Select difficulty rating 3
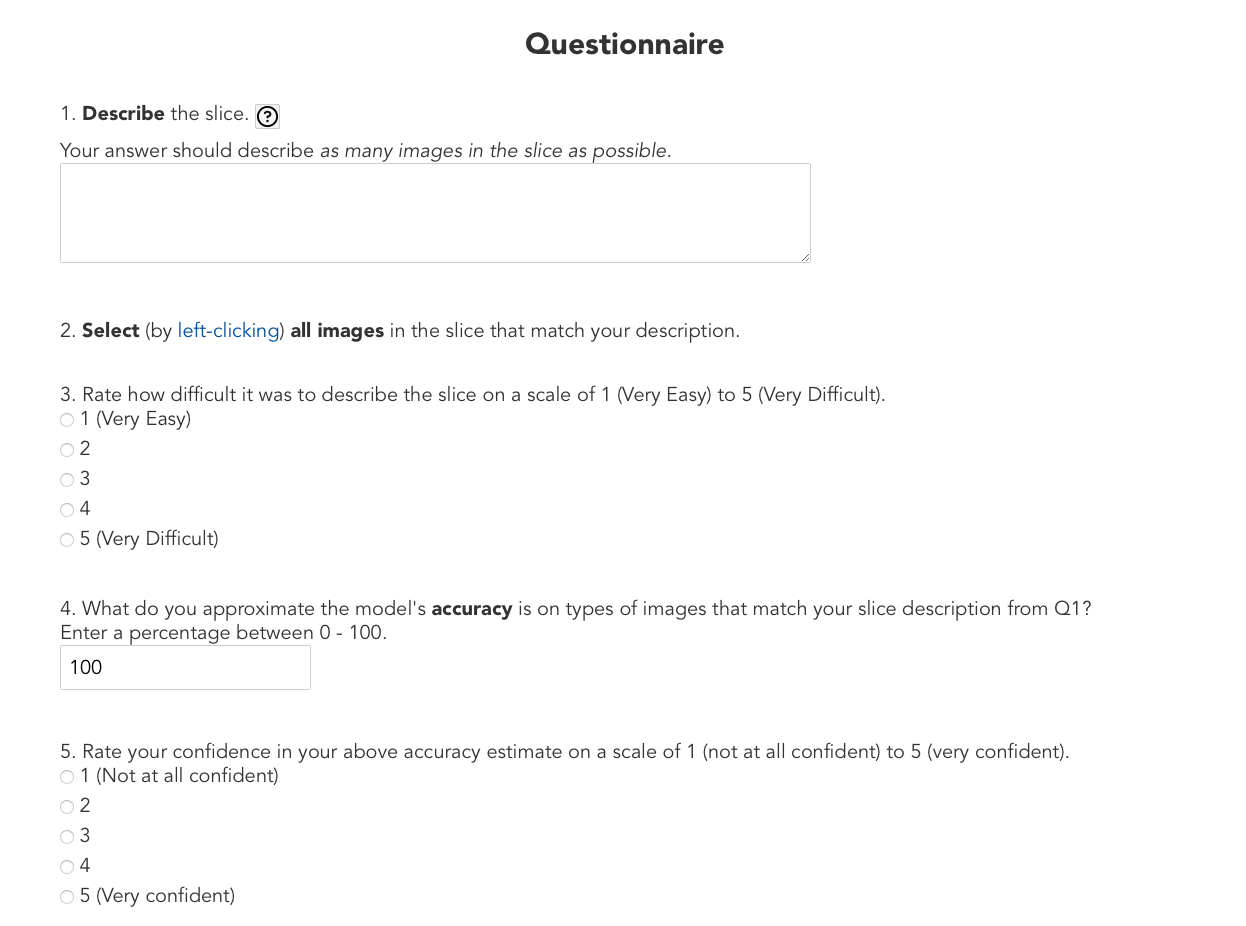This screenshot has width=1246, height=926. point(67,480)
